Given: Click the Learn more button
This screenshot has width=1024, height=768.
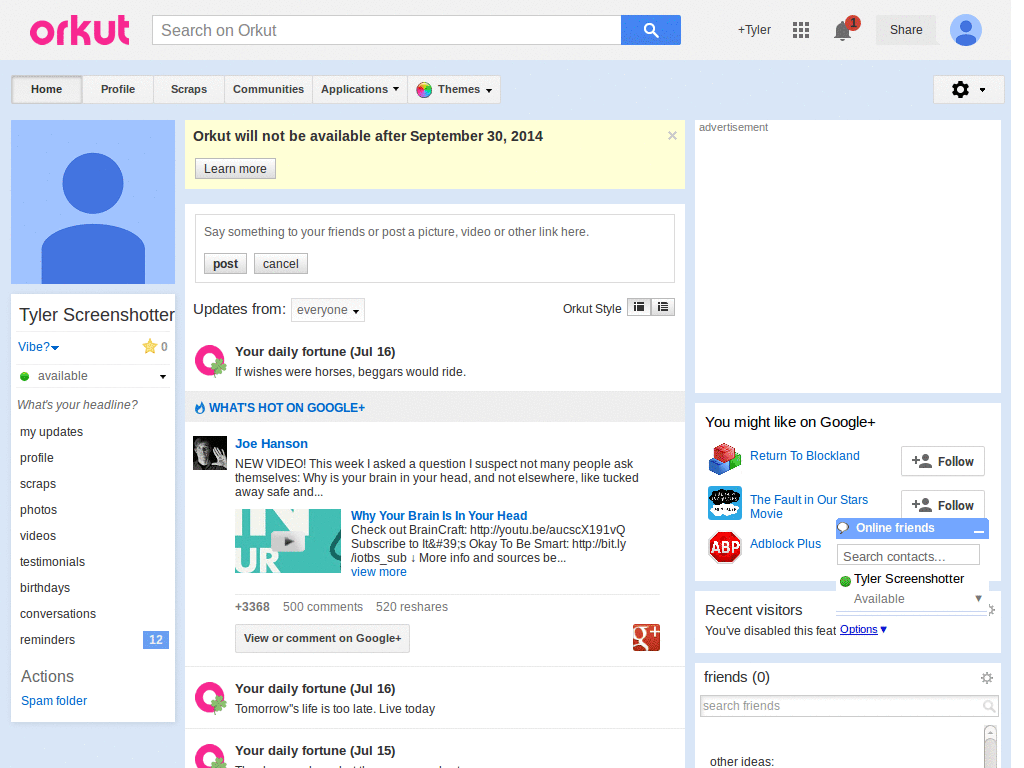Looking at the screenshot, I should (235, 168).
